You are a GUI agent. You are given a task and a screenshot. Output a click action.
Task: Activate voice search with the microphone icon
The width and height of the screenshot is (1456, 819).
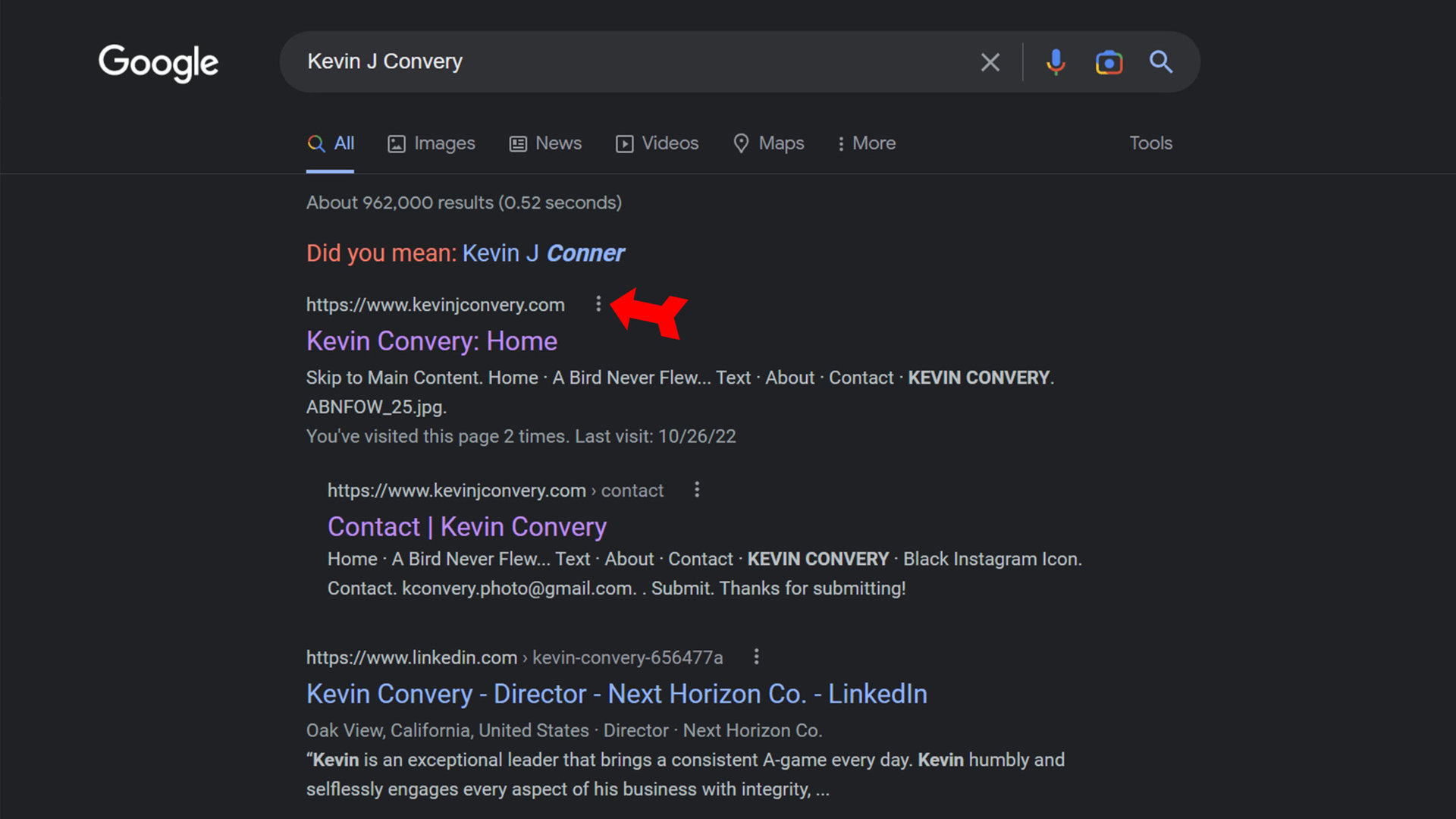[x=1055, y=62]
